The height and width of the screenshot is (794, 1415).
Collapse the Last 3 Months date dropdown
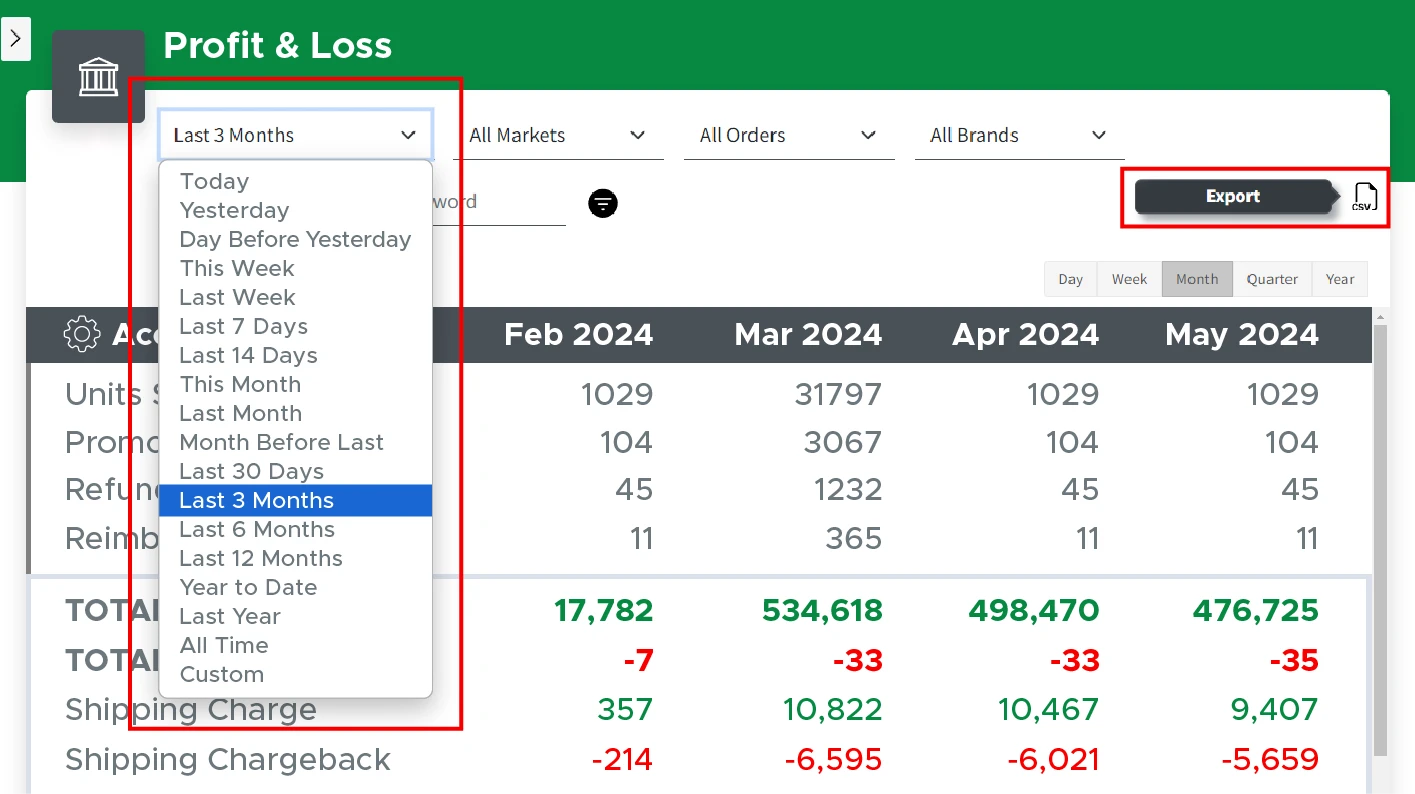click(295, 135)
